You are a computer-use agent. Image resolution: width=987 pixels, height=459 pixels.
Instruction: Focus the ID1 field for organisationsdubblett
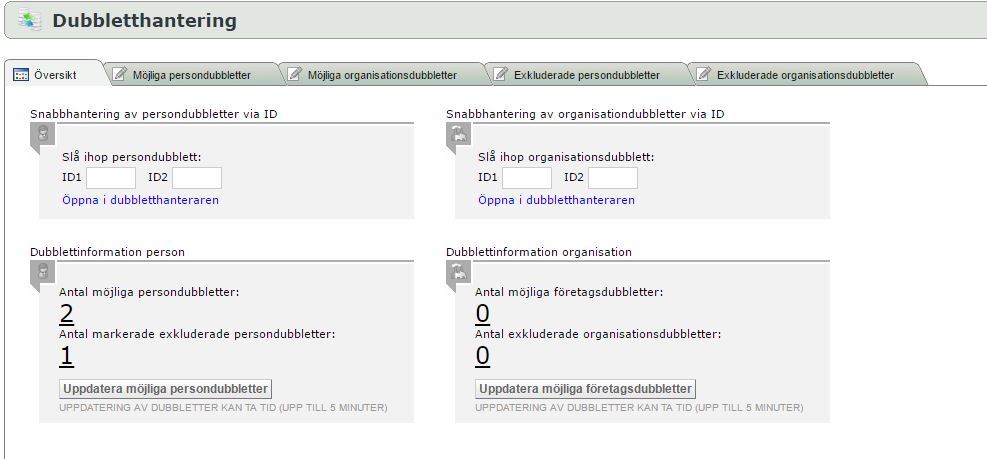coord(527,178)
